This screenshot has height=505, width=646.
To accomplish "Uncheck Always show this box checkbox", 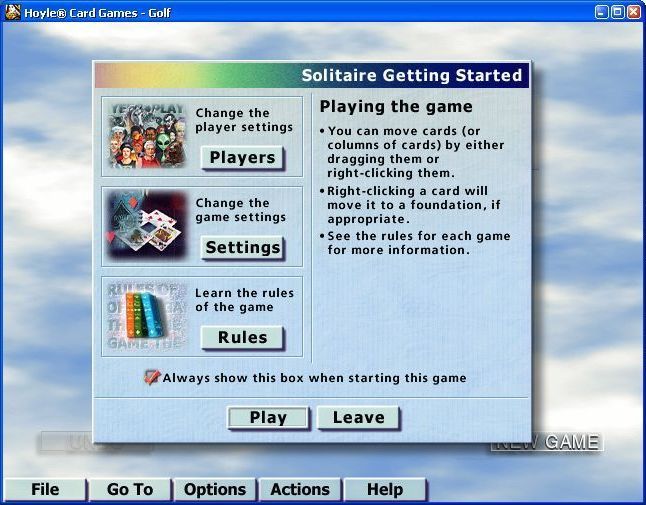I will pos(152,377).
